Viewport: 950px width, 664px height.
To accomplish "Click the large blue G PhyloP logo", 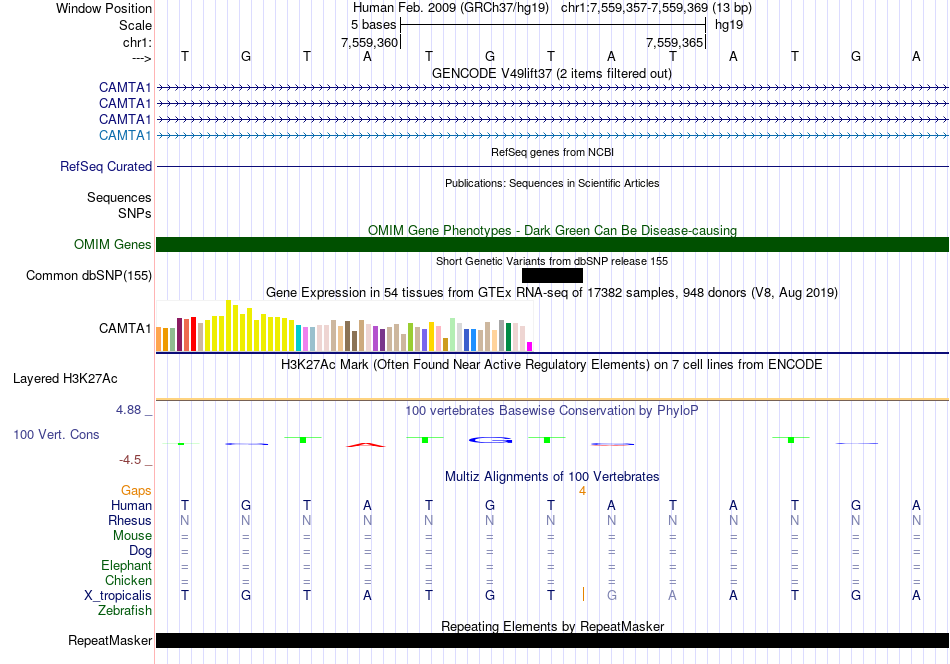I will [490, 440].
